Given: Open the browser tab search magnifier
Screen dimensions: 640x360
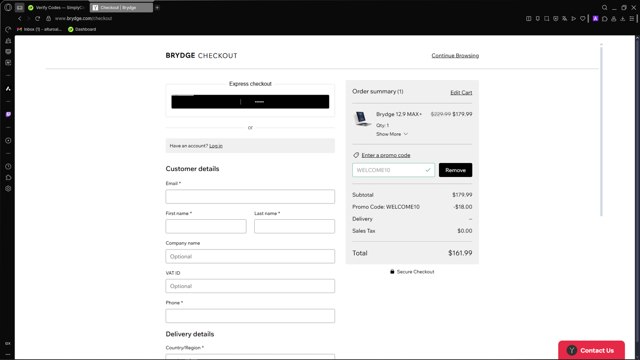Looking at the screenshot, I should coord(604,7).
